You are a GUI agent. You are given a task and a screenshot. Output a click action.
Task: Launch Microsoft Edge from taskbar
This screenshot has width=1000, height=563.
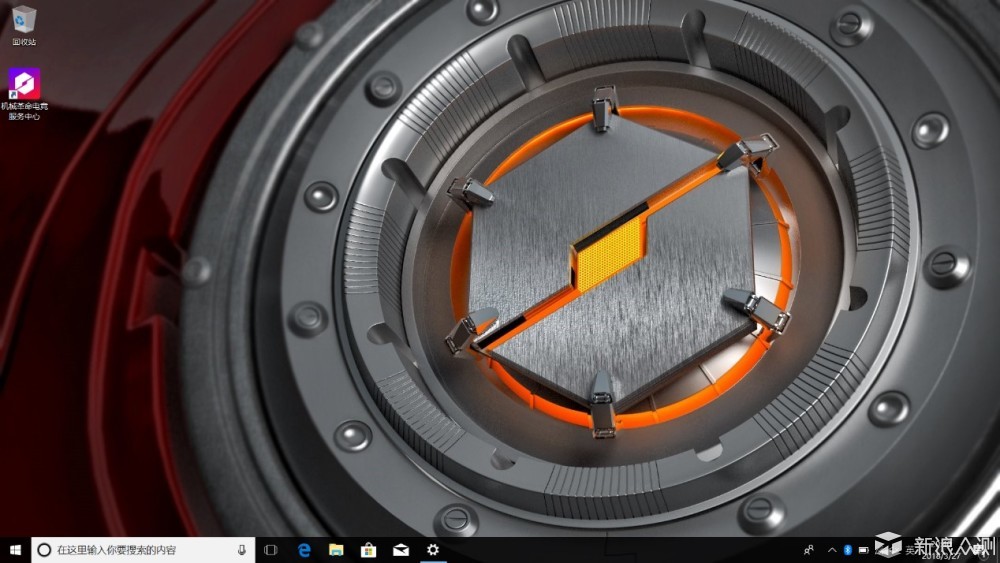304,550
